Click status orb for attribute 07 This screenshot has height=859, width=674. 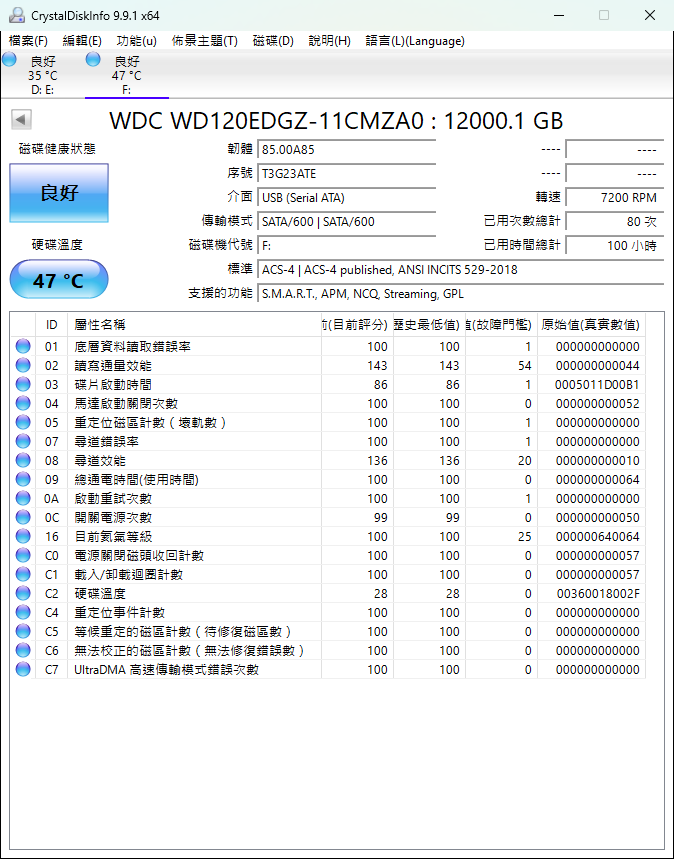(23, 442)
